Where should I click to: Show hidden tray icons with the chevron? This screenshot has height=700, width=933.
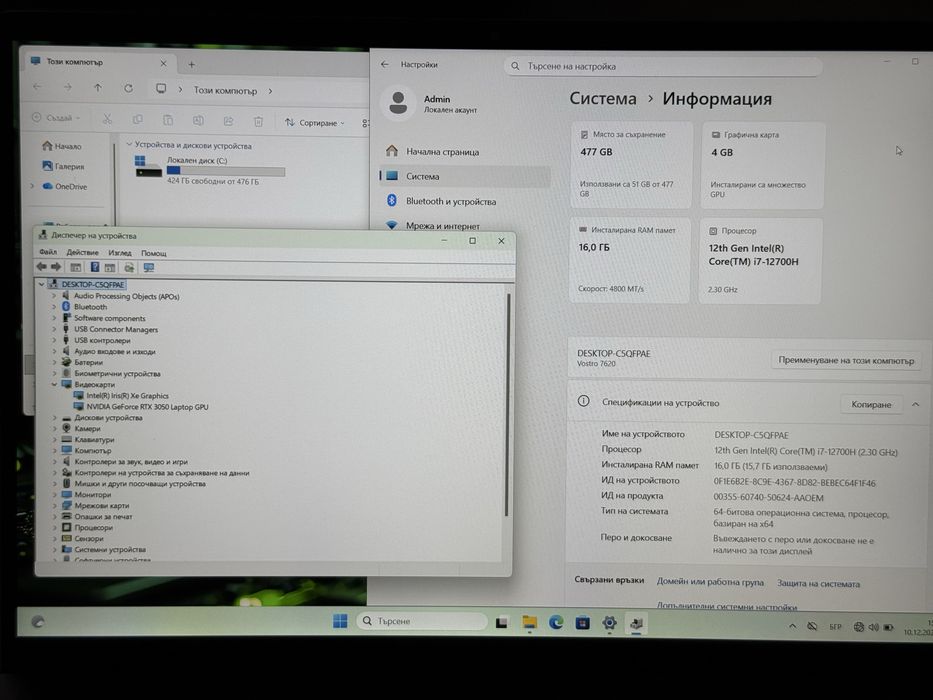tap(793, 626)
